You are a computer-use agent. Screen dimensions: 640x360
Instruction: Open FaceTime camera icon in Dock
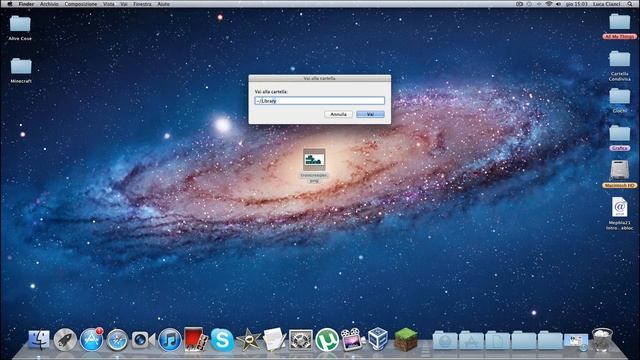click(143, 340)
